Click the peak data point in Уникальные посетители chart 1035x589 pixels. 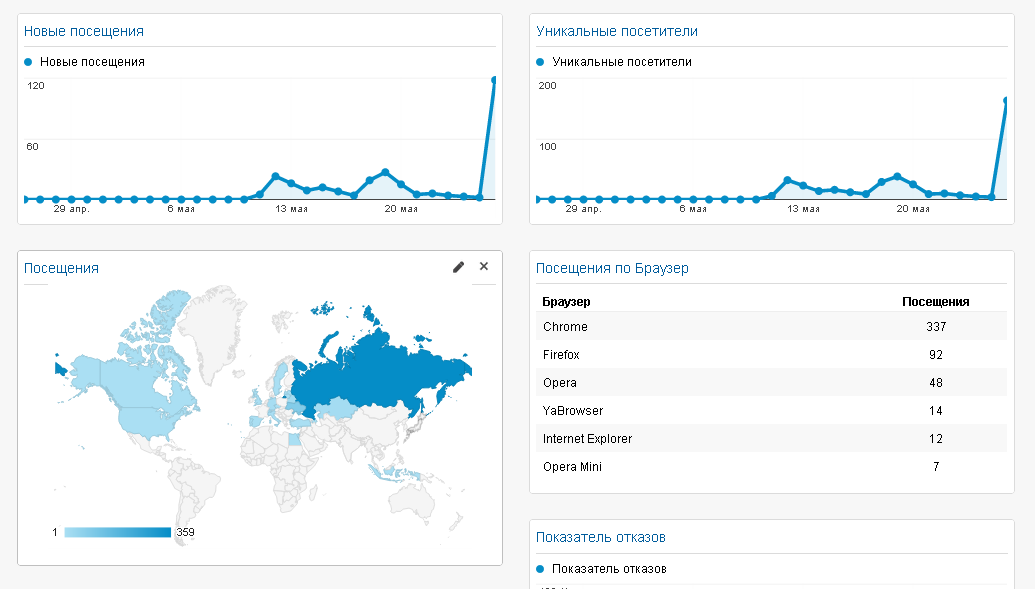(1006, 100)
